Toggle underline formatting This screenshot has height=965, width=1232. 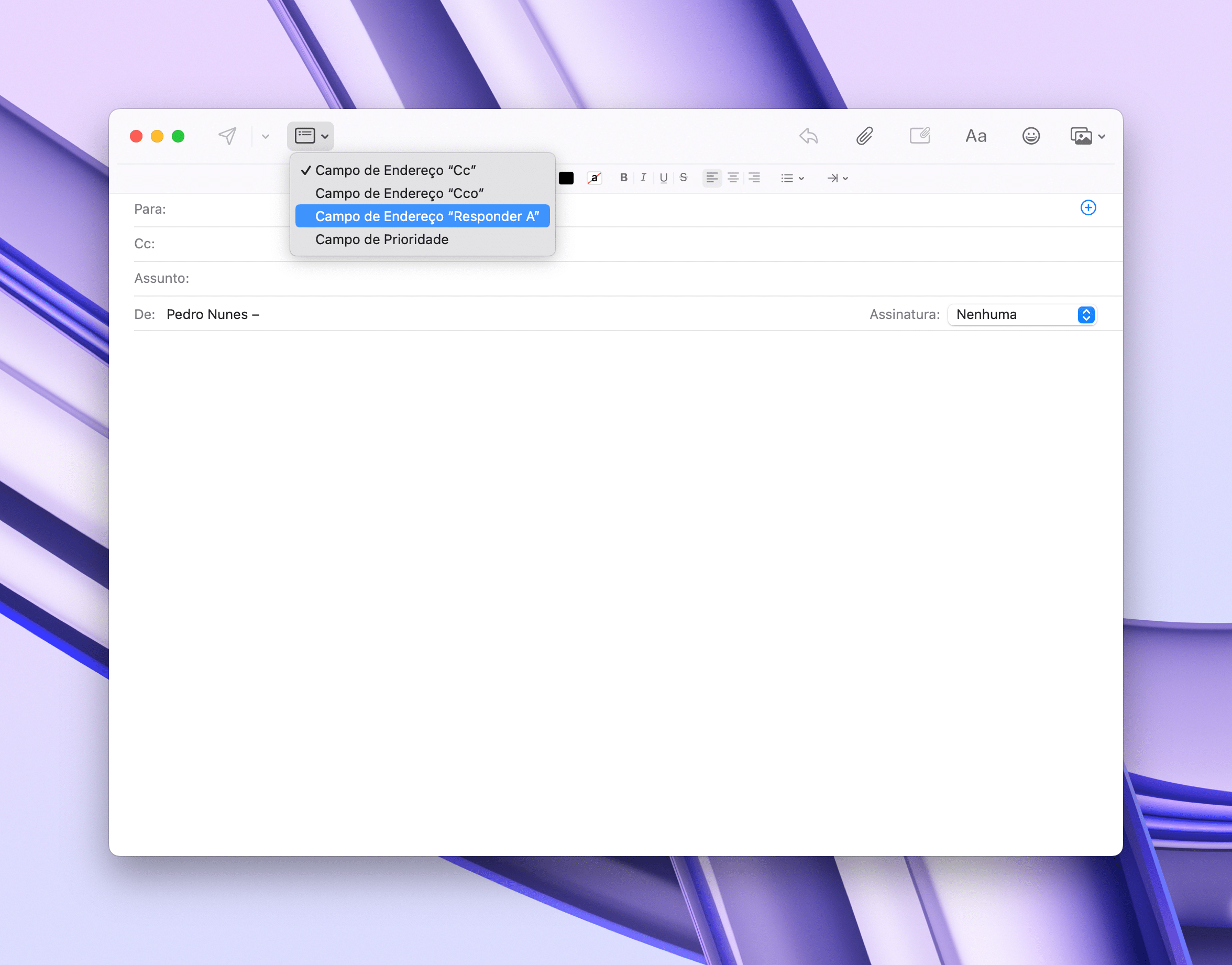664,178
